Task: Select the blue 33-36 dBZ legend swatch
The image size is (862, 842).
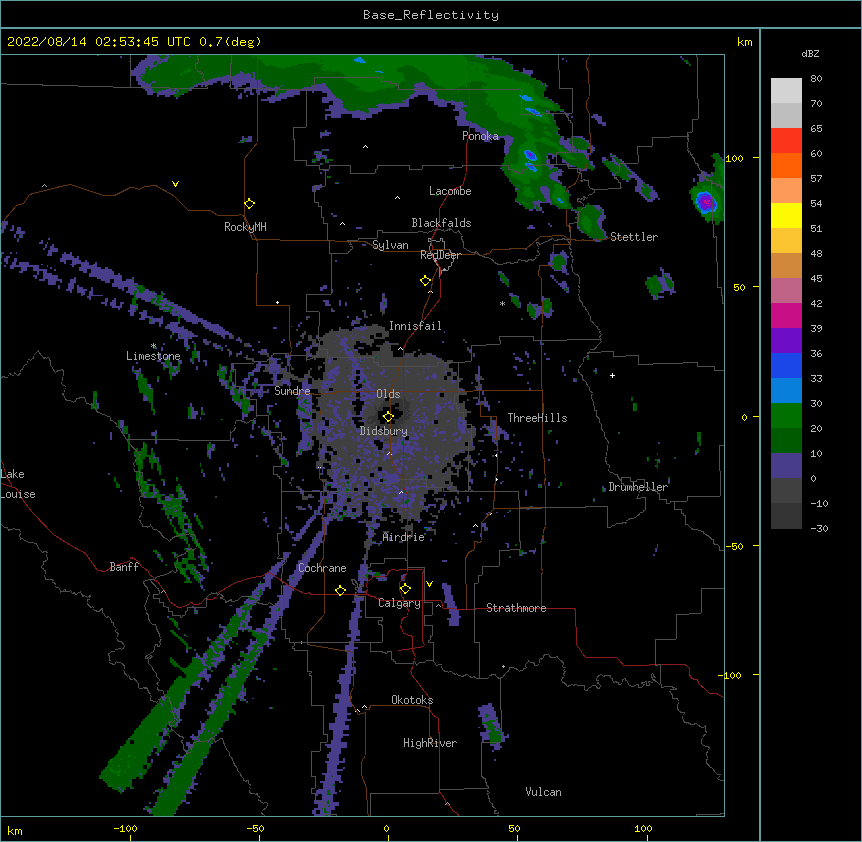Action: click(x=786, y=365)
